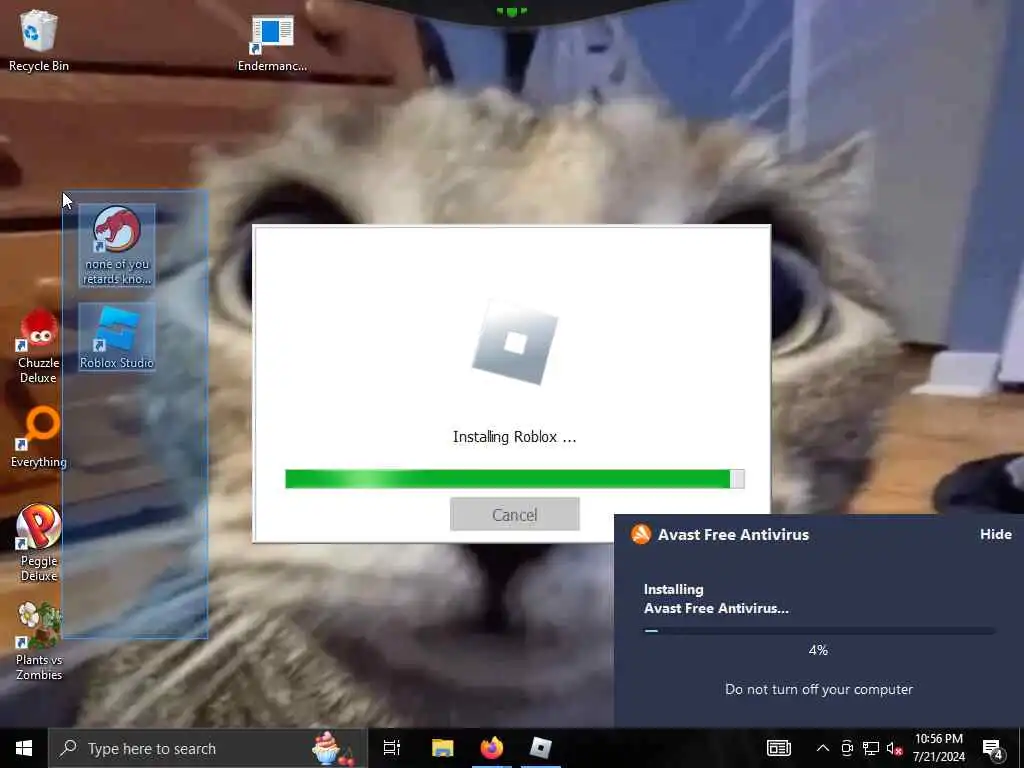The height and width of the screenshot is (768, 1024).
Task: Select the Plants vs Zombies shortcut
Action: pos(39,641)
